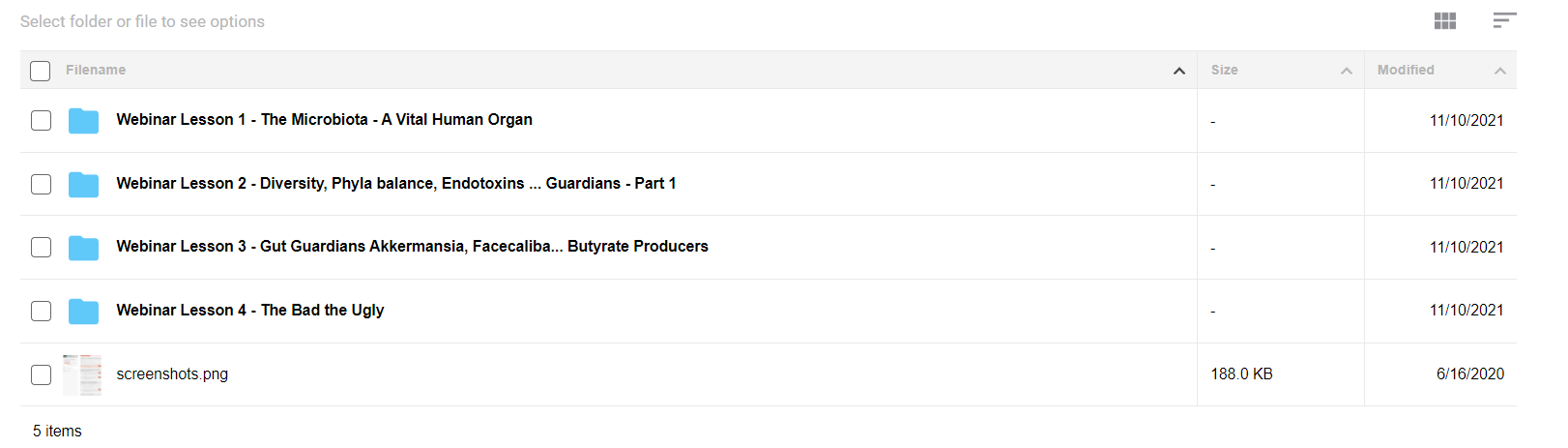Open screenshots.png thumbnail preview

pyautogui.click(x=82, y=374)
